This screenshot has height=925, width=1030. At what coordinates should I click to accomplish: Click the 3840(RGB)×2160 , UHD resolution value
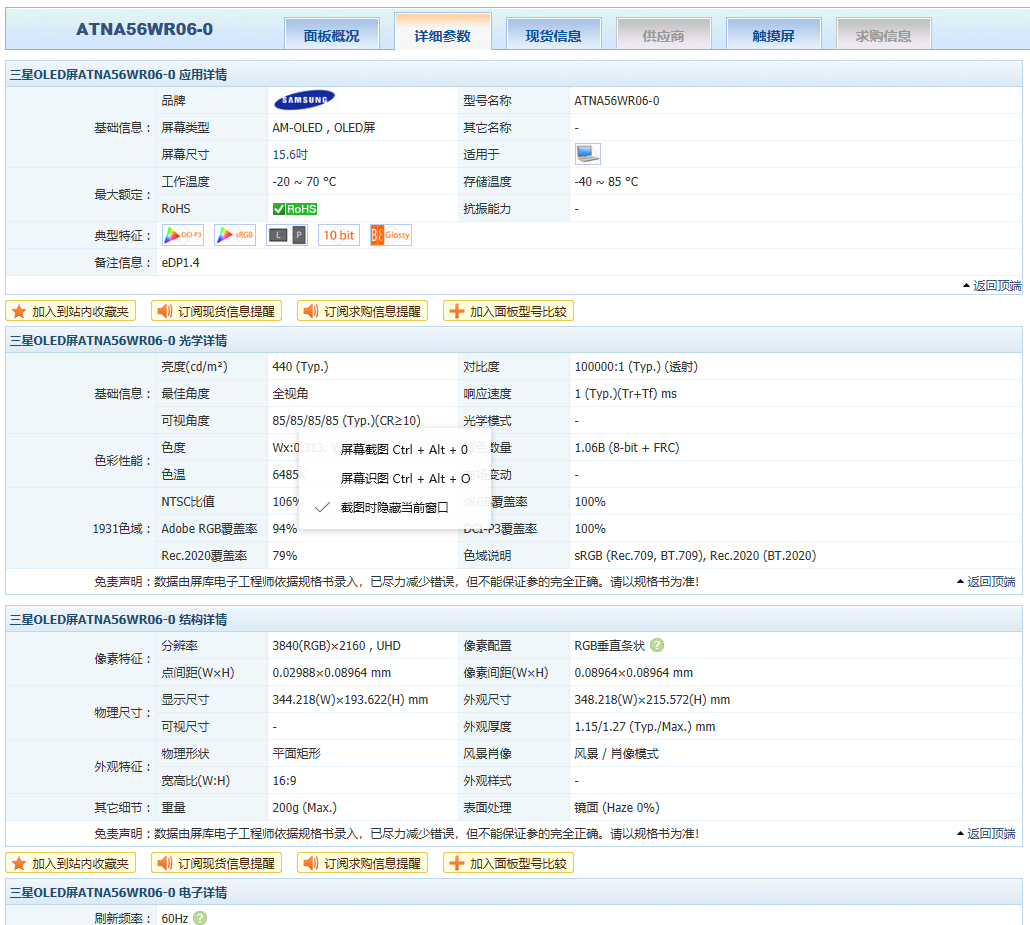336,646
